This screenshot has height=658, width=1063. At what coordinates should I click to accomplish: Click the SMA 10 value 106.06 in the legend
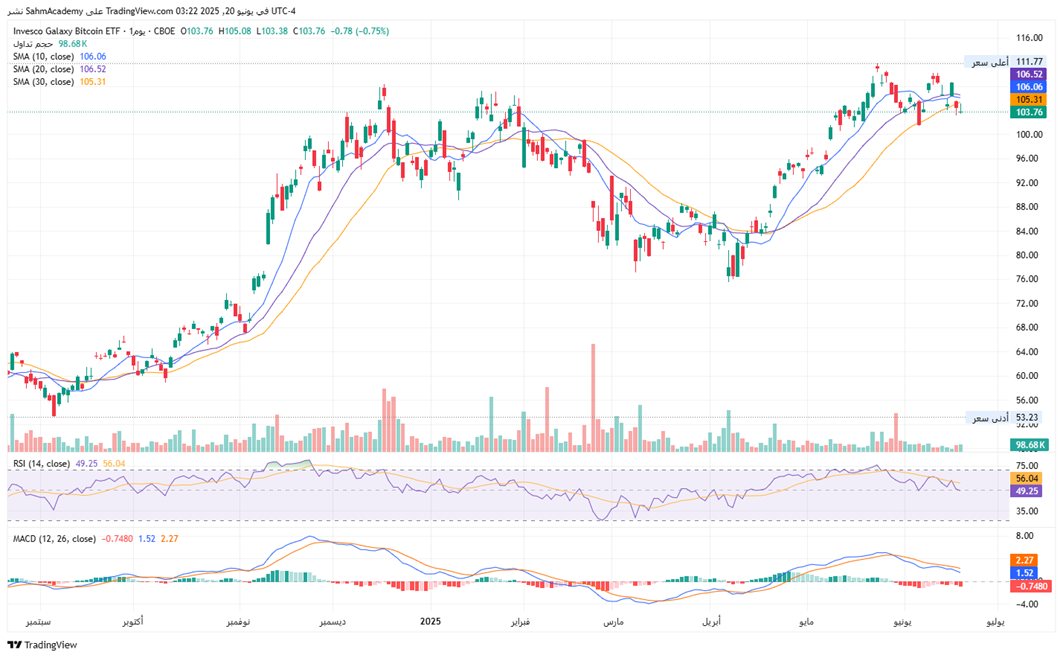coord(93,57)
